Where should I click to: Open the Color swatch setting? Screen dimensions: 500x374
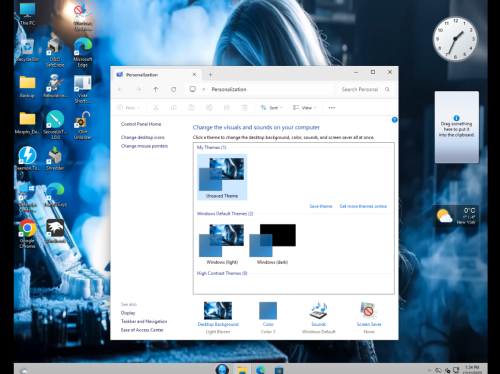(x=268, y=311)
